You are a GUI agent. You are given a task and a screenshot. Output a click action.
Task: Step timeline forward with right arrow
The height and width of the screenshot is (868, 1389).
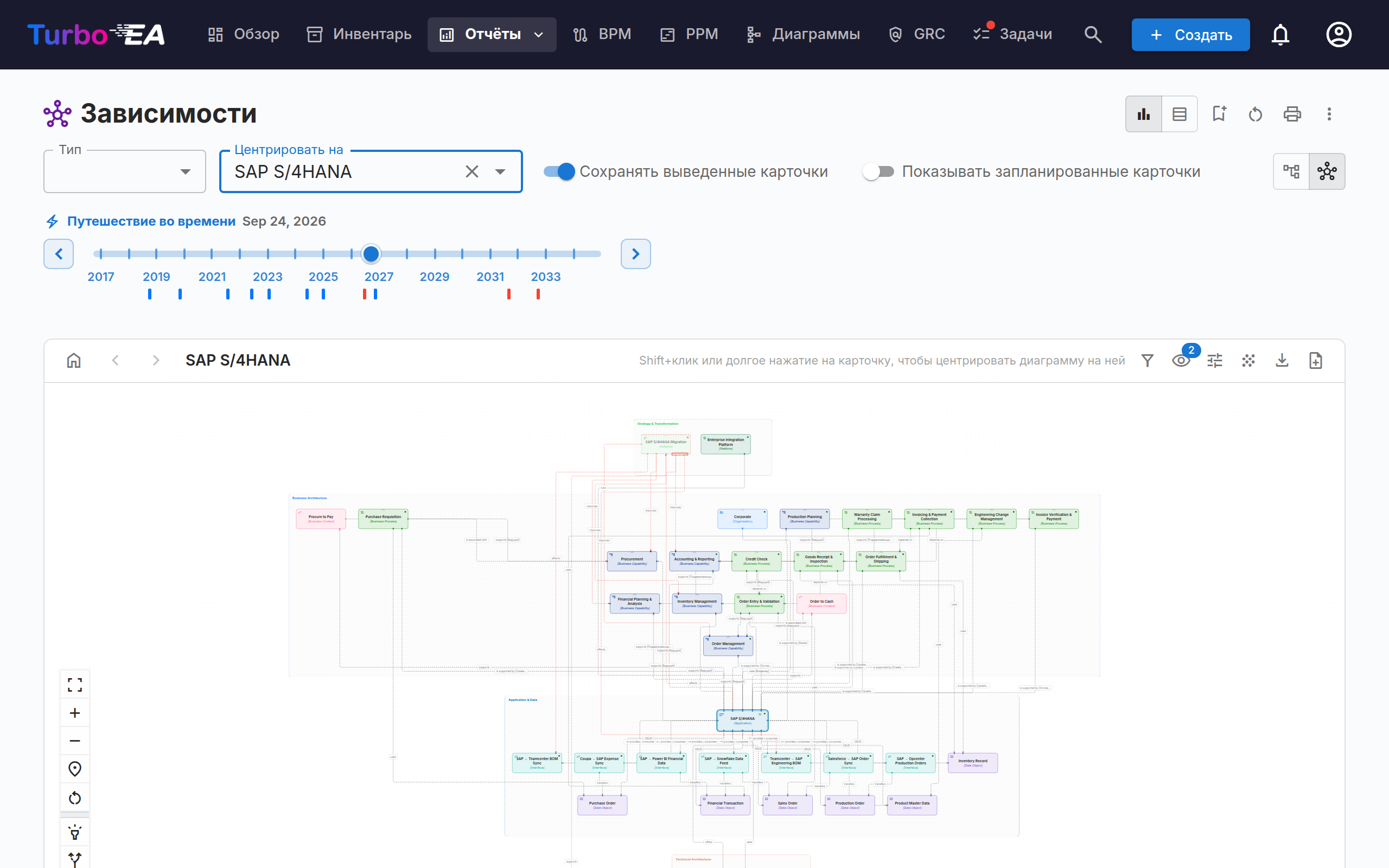[x=635, y=254]
